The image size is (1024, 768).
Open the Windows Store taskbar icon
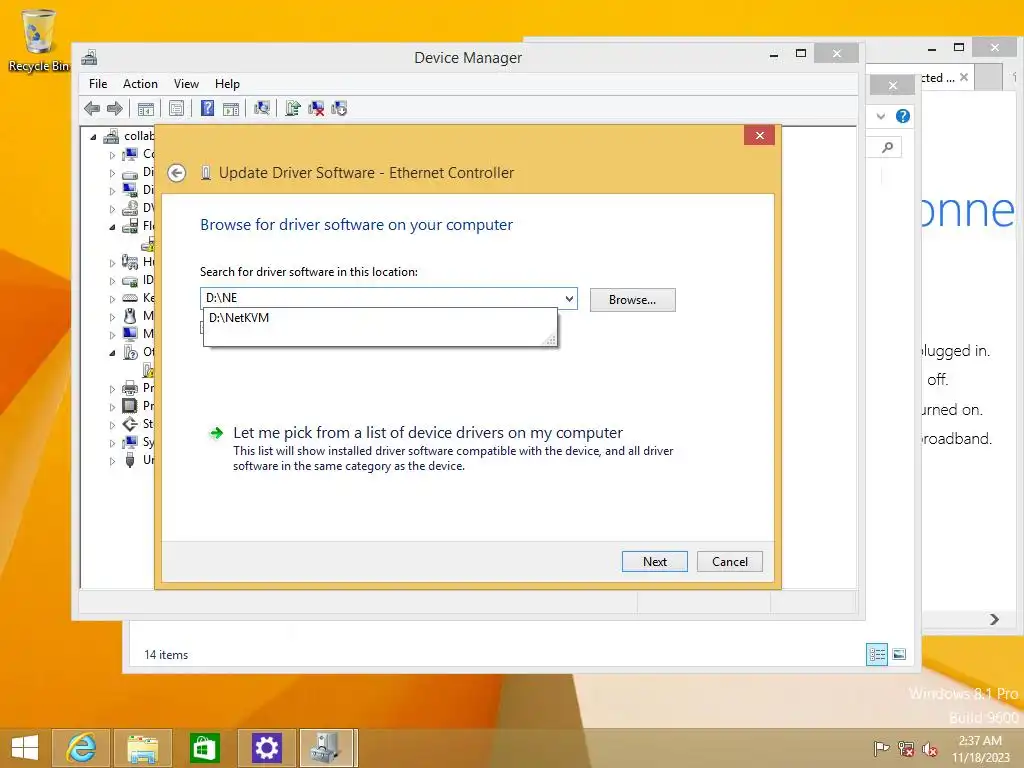(204, 748)
